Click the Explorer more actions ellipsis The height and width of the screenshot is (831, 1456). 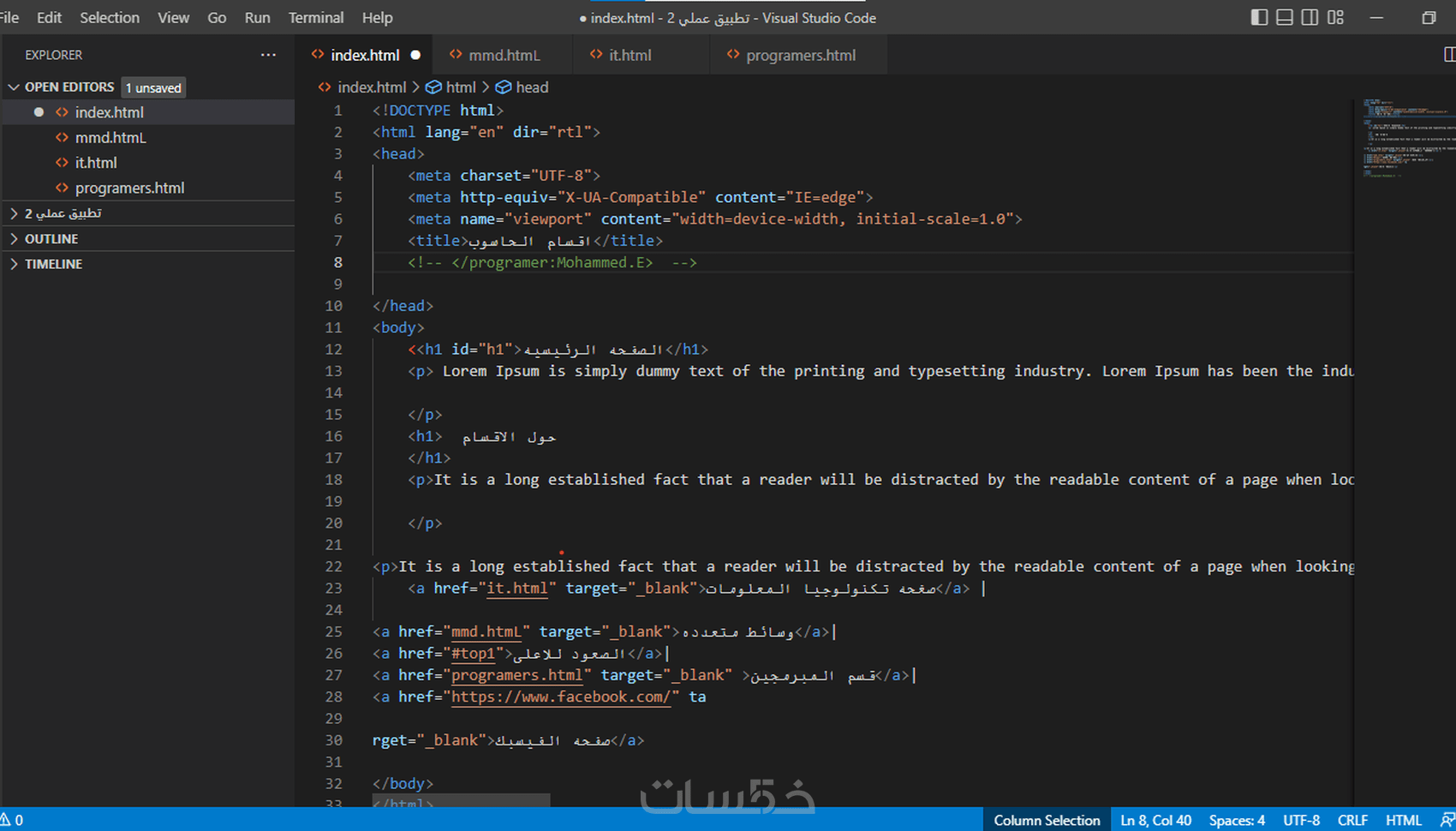(x=268, y=55)
